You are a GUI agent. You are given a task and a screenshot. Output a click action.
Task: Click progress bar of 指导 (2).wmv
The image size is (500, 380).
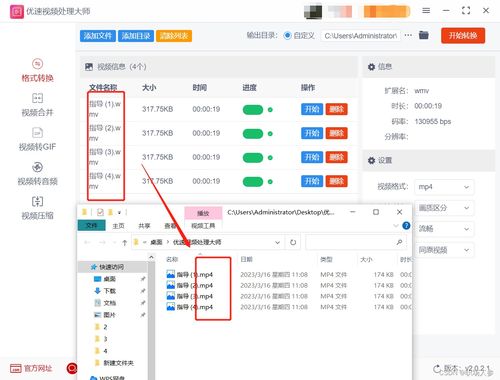pyautogui.click(x=253, y=134)
